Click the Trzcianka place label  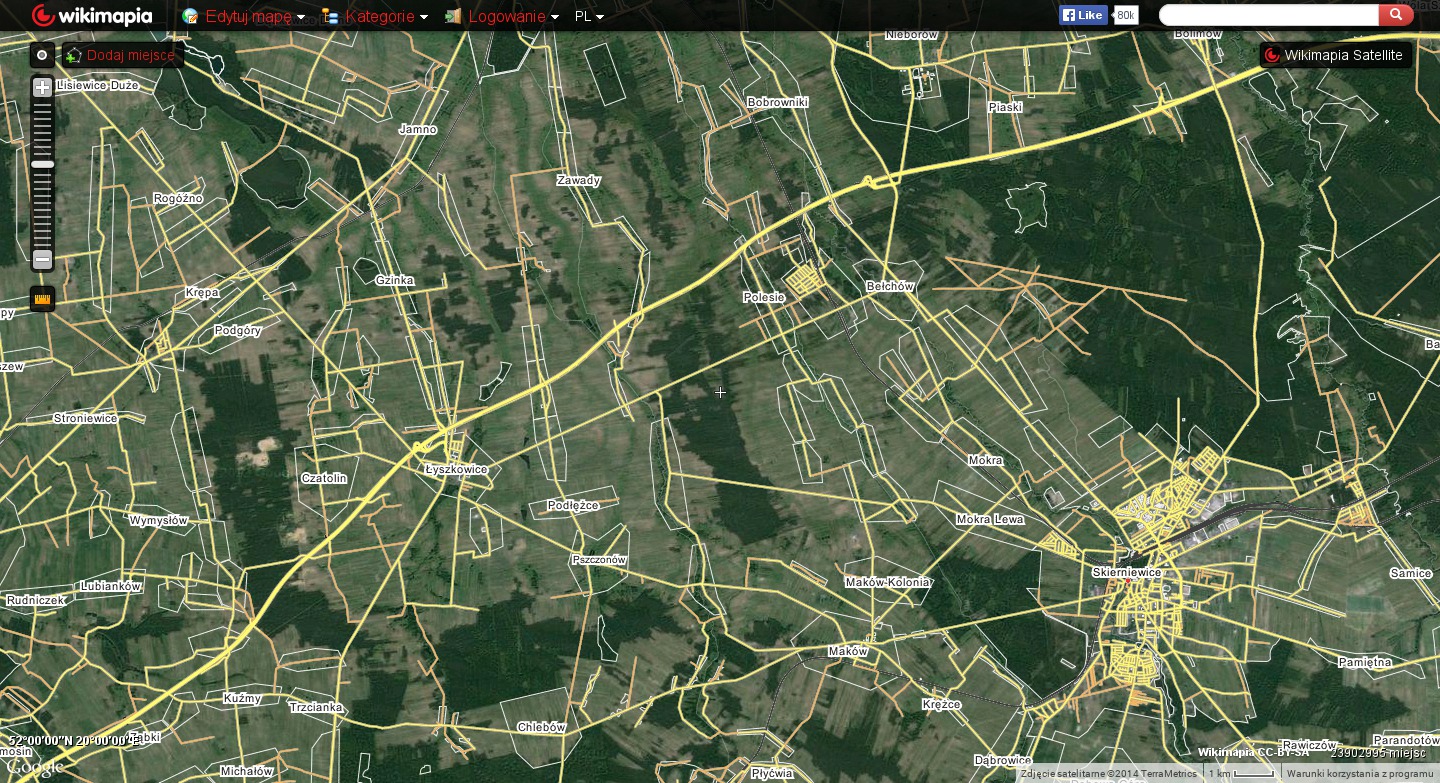[x=315, y=707]
